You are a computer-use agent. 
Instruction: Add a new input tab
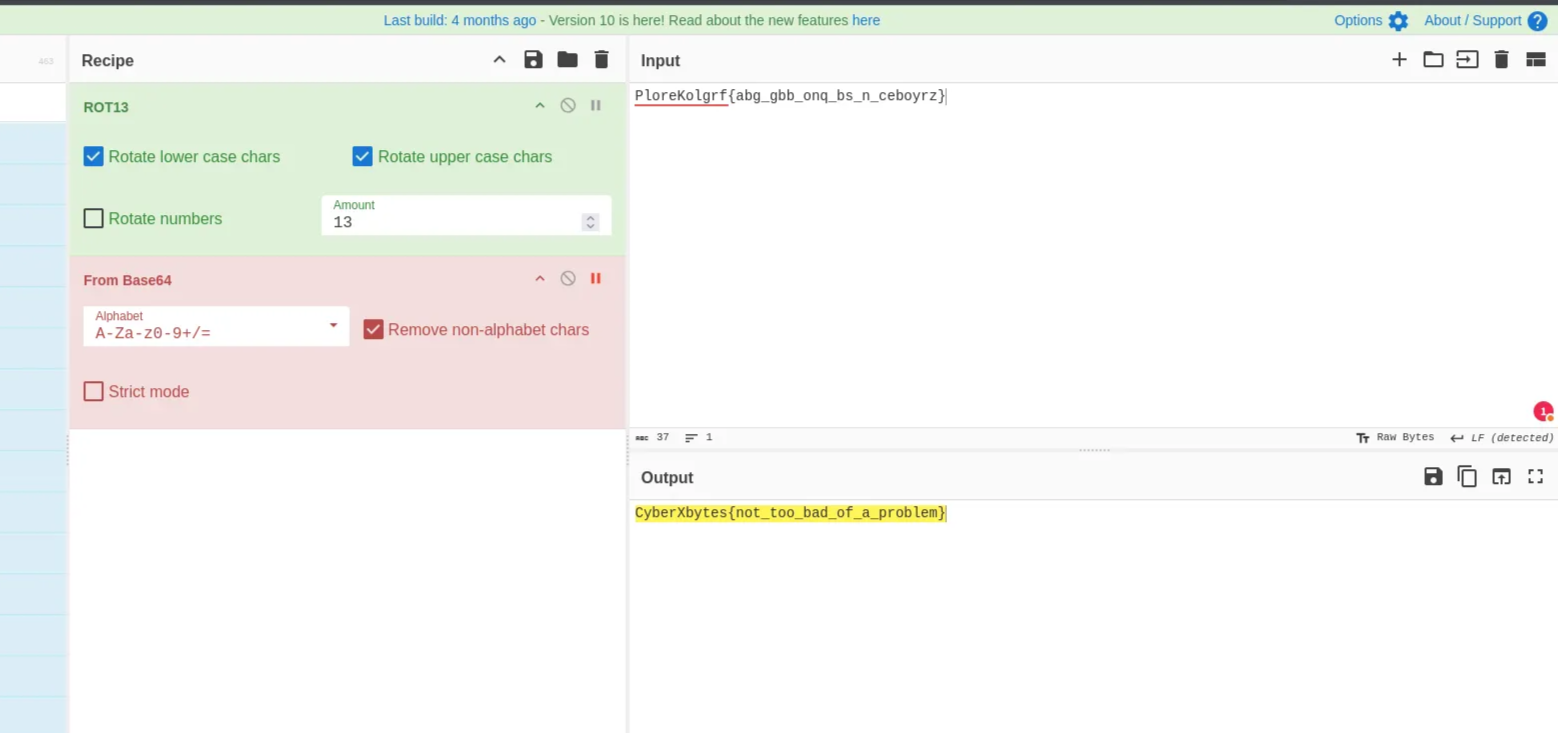[1399, 60]
